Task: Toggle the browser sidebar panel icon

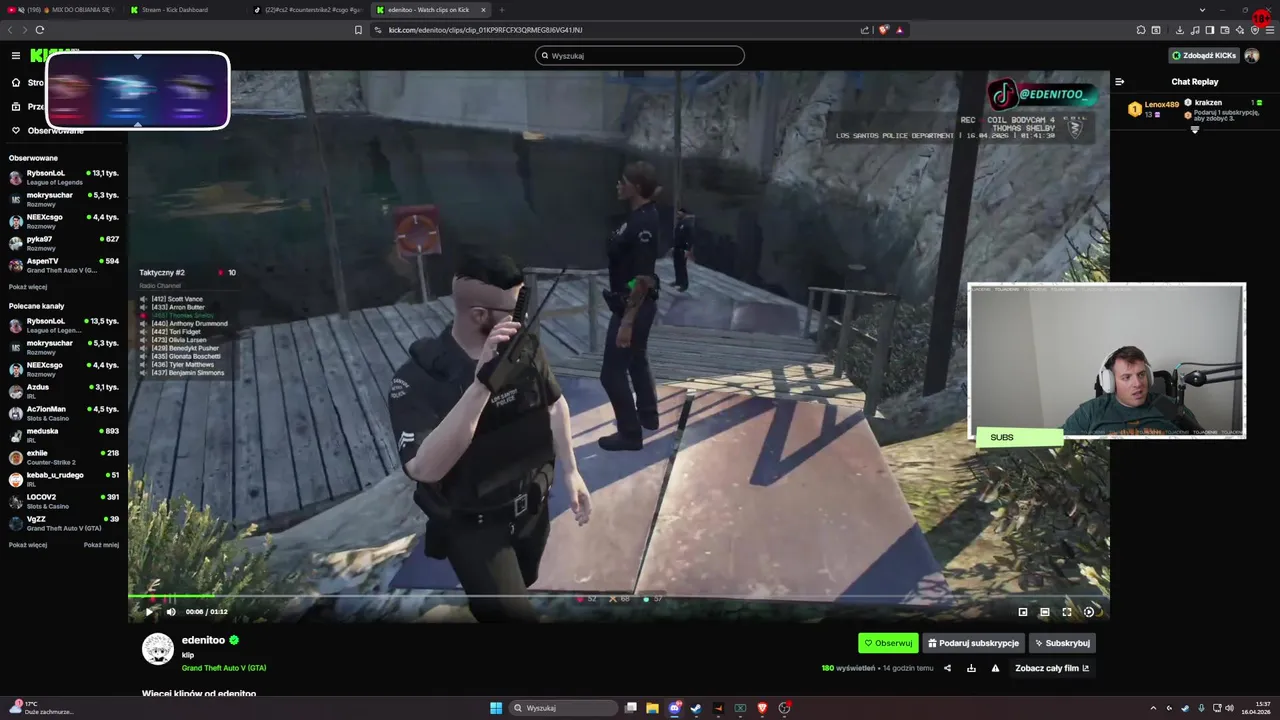Action: [x=1210, y=30]
